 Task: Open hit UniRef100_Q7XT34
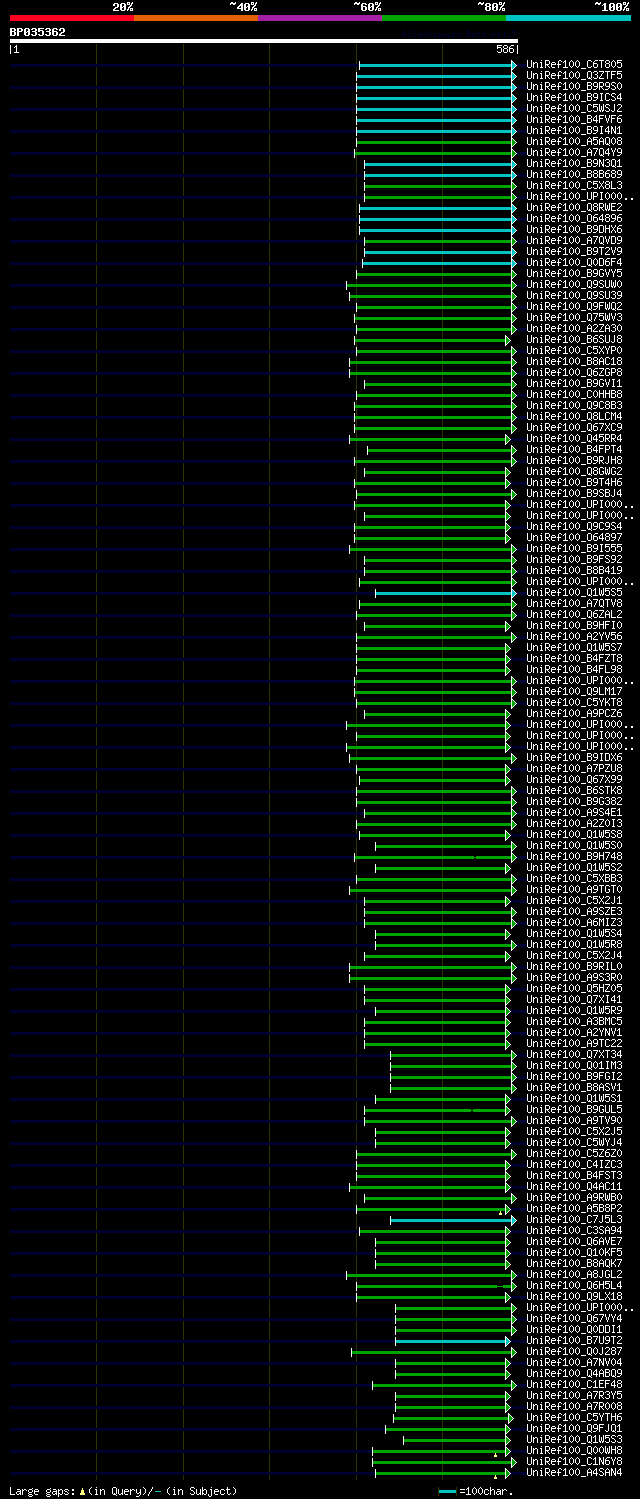point(574,1055)
